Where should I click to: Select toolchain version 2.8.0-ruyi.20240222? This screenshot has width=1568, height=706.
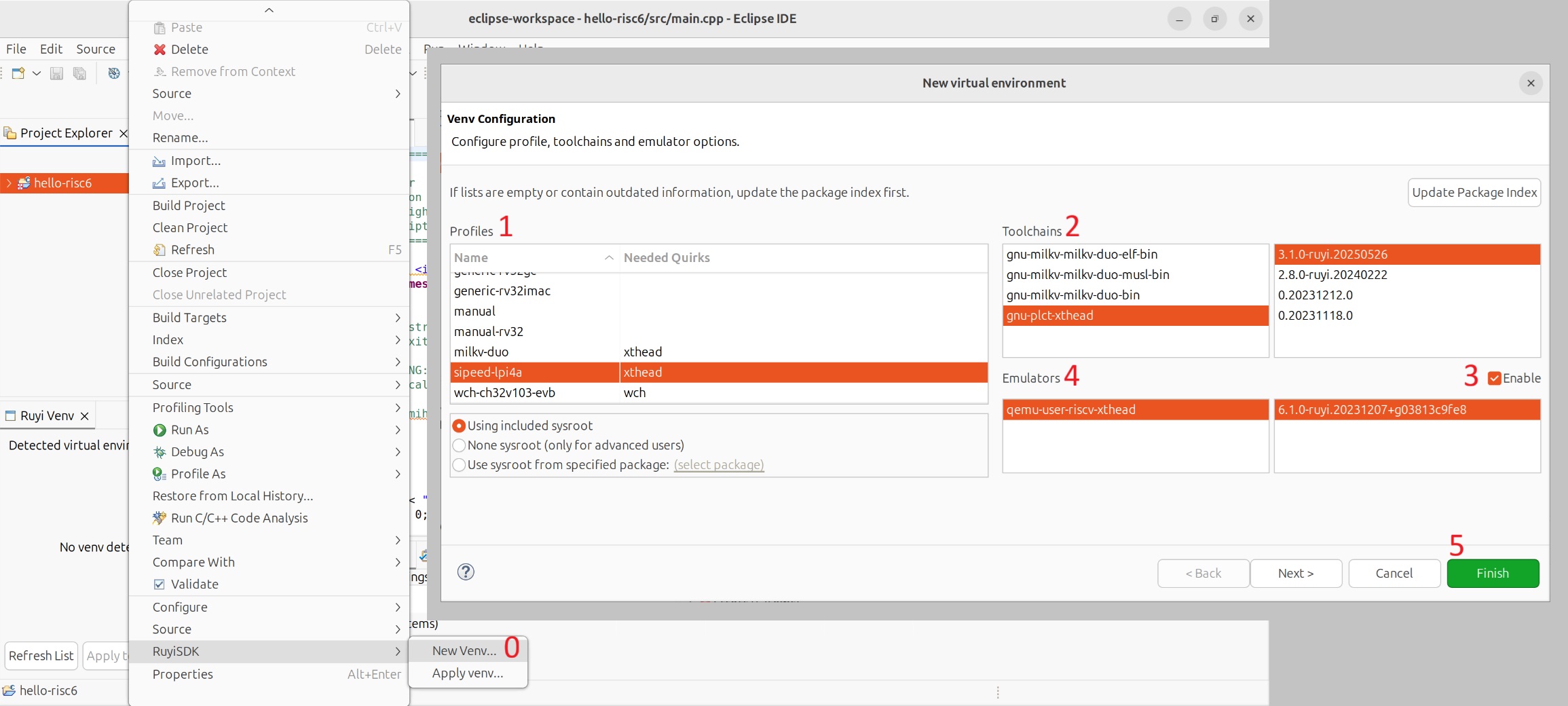1406,275
